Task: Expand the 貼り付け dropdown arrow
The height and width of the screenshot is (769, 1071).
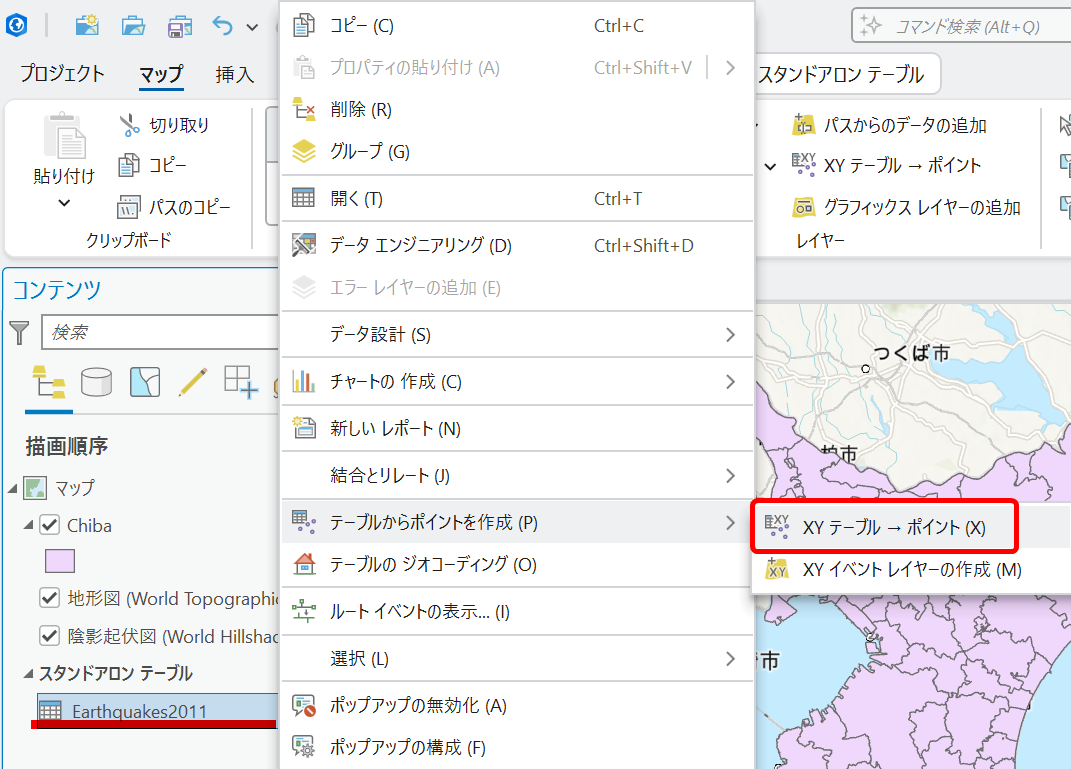Action: 64,203
